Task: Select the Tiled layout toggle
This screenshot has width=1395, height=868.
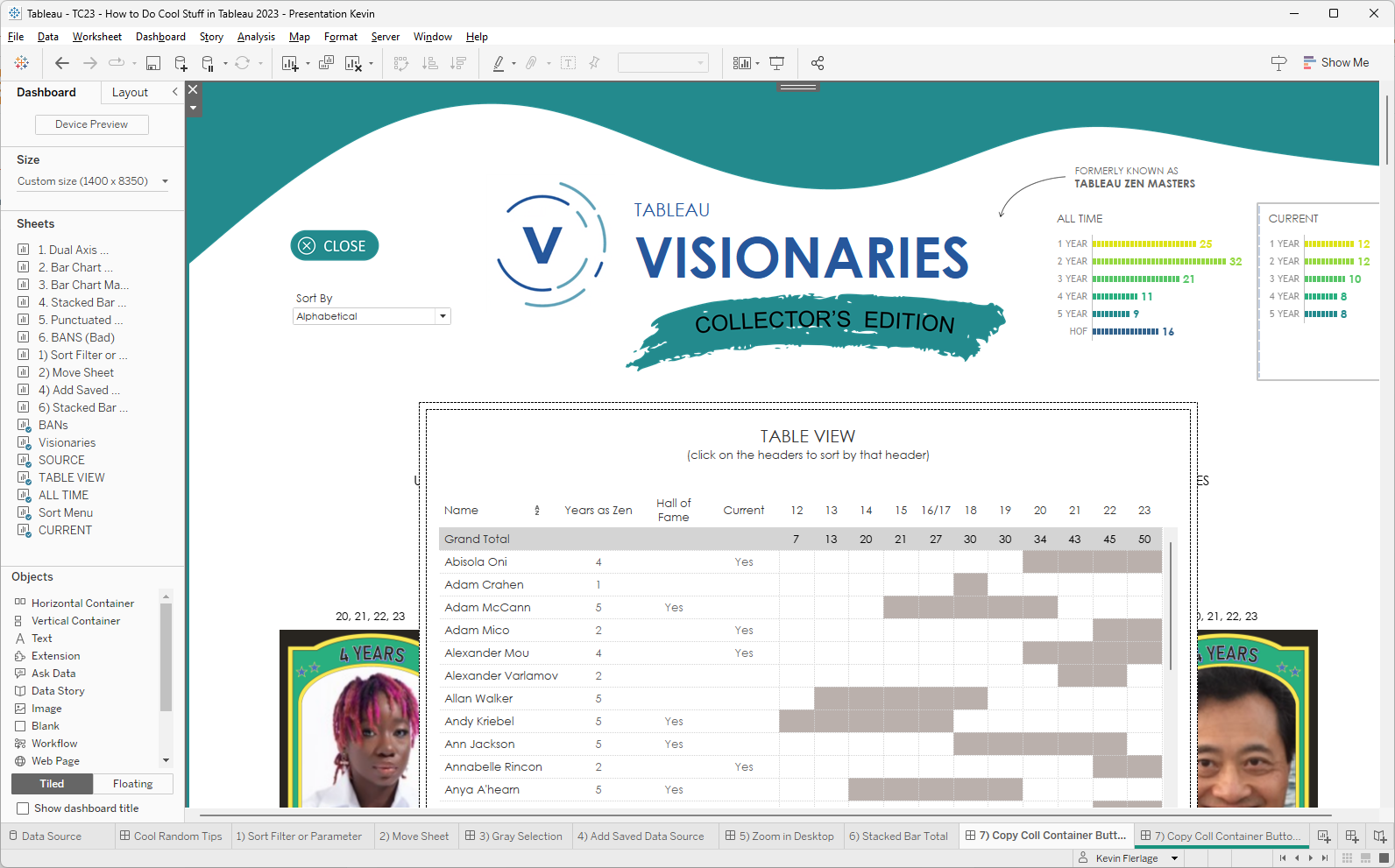Action: pyautogui.click(x=52, y=784)
